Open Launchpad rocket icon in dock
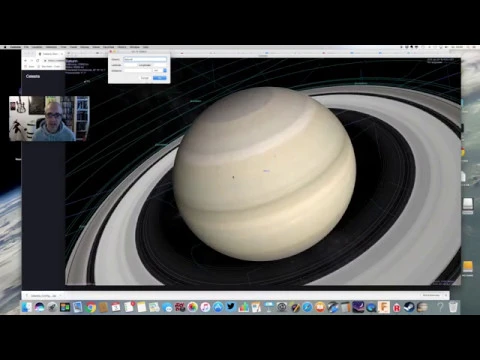Image resolution: width=480 pixels, height=360 pixels. coord(52,307)
